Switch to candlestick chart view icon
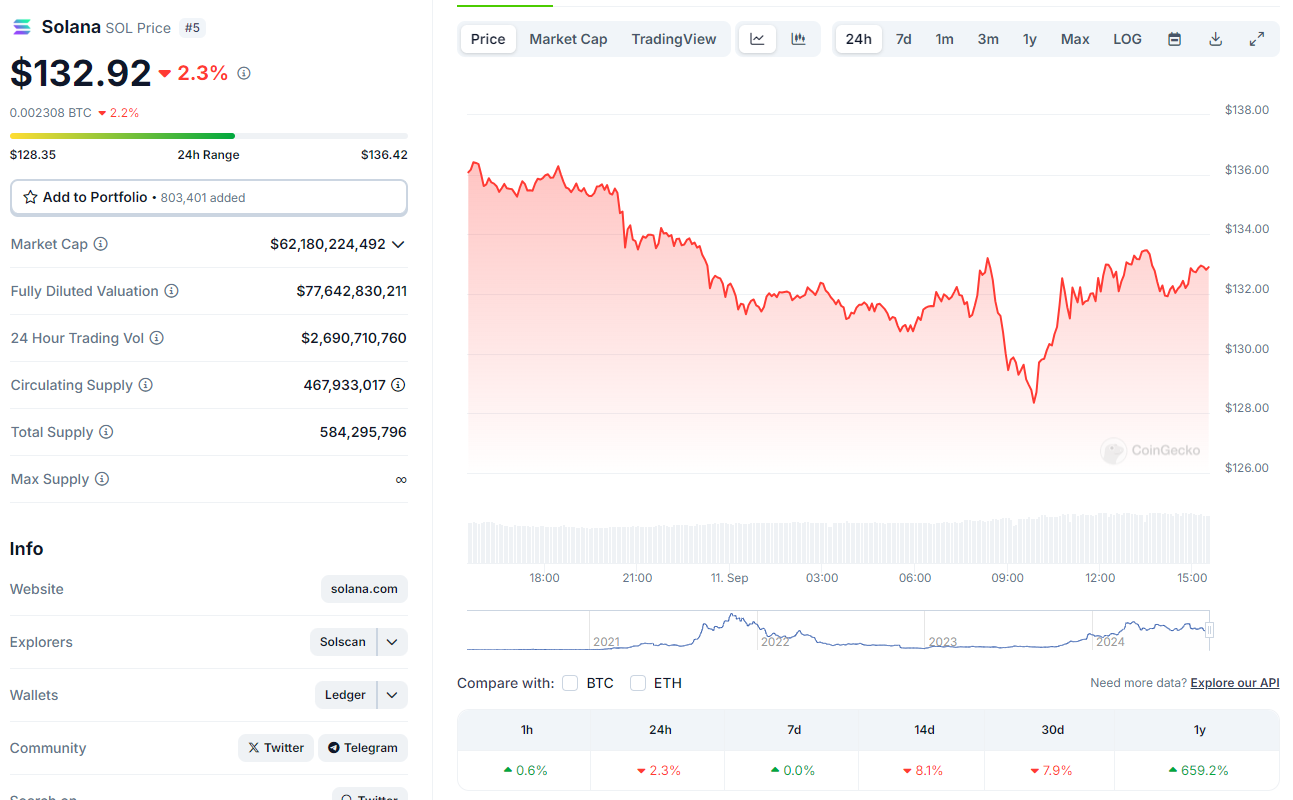Screen dimensions: 1293x800 [798, 39]
